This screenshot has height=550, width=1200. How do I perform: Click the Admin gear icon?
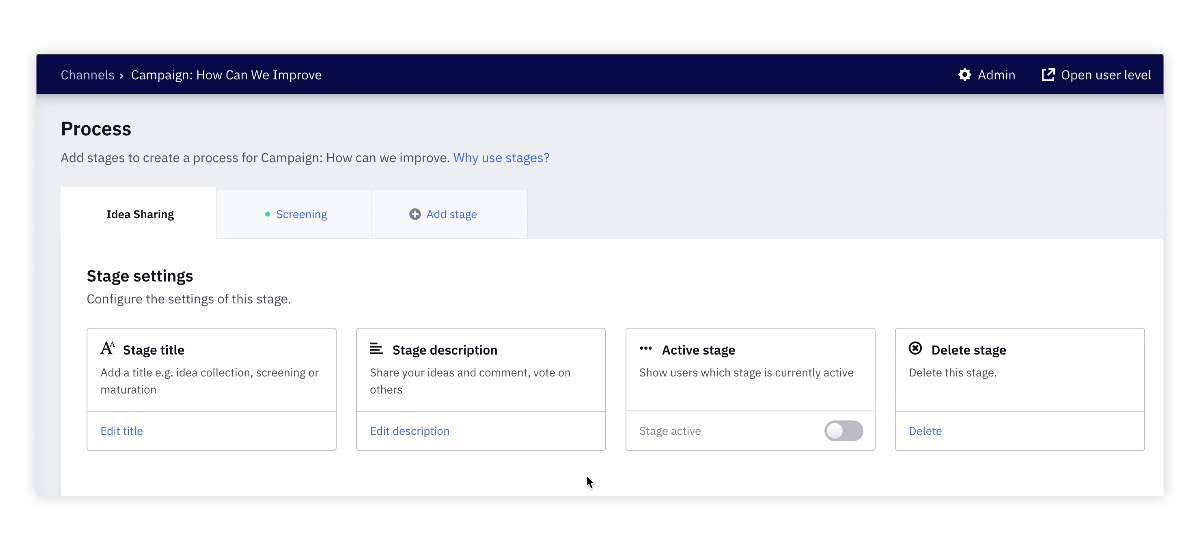coord(965,75)
